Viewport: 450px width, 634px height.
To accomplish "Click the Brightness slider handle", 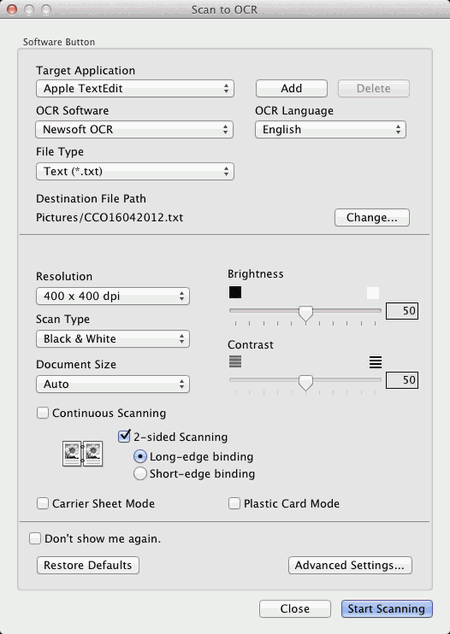I will point(306,313).
